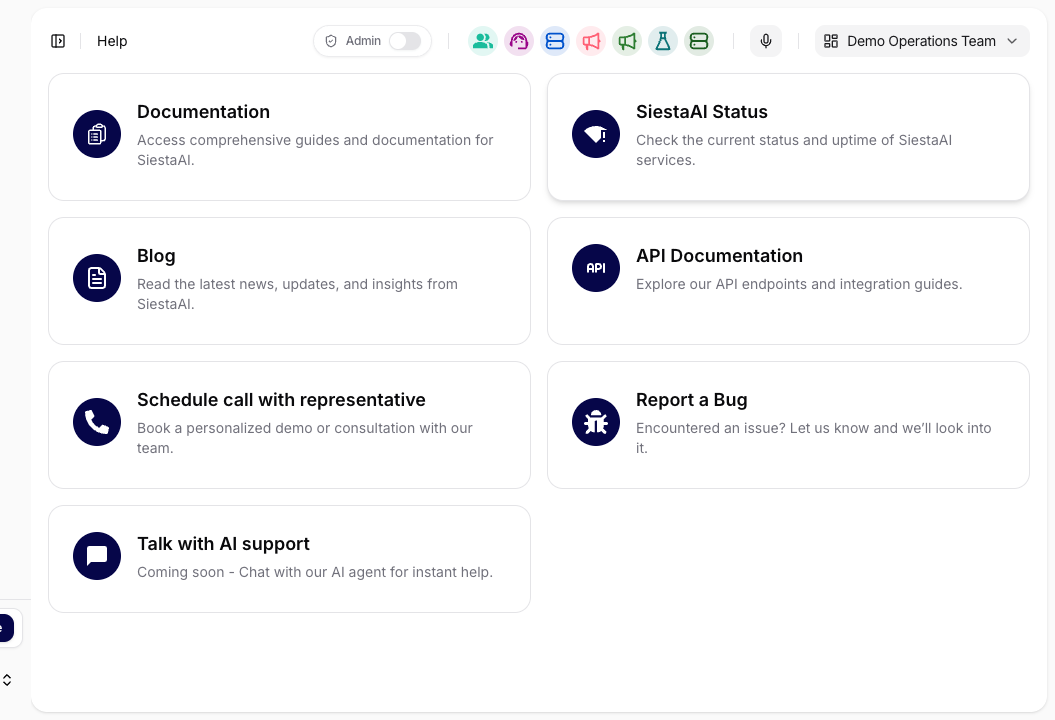This screenshot has height=720, width=1055.
Task: Click the SiestaAI Status shield icon
Action: tap(596, 134)
